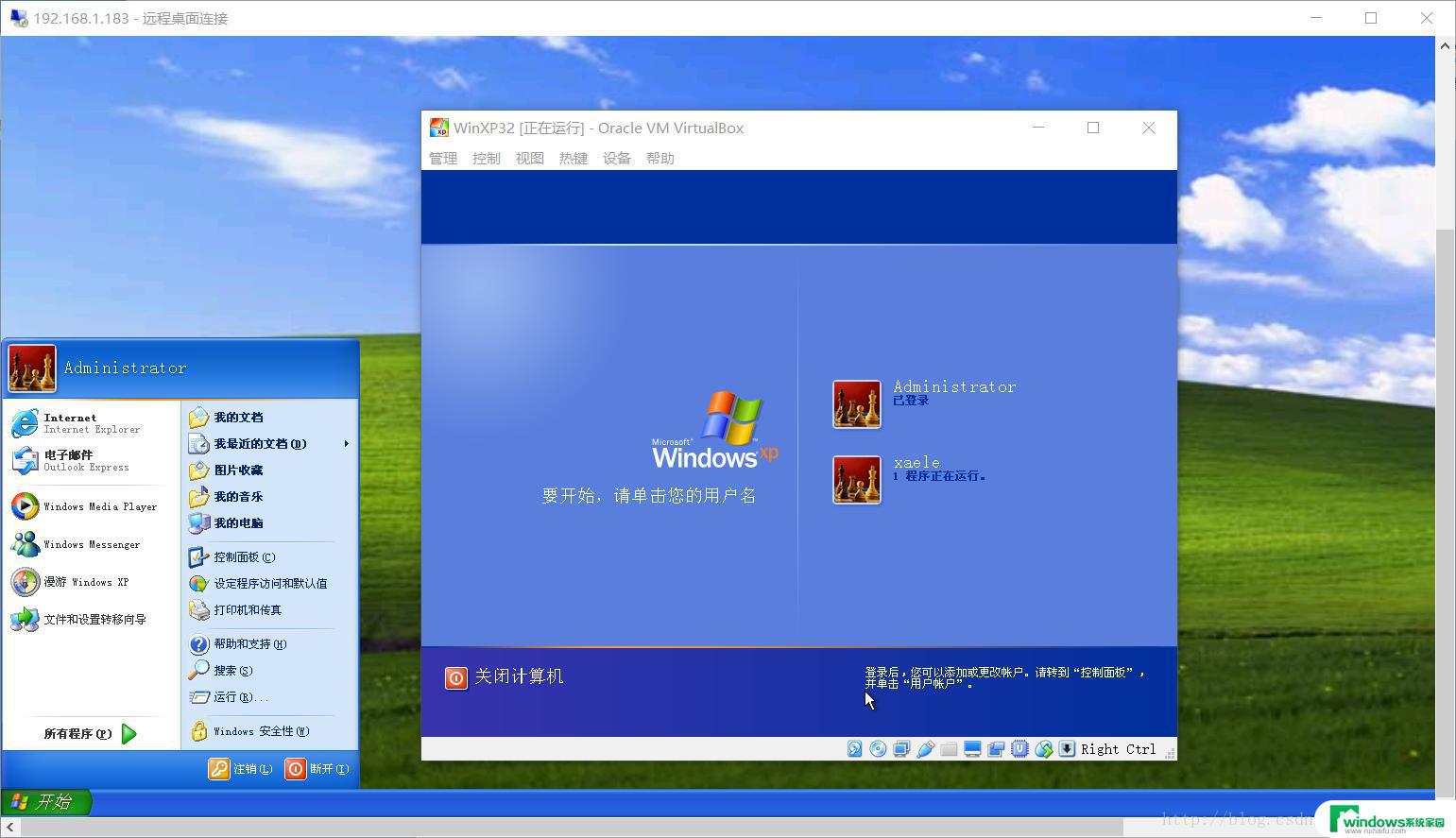
Task: Launch Windows Messenger
Action: [92, 544]
